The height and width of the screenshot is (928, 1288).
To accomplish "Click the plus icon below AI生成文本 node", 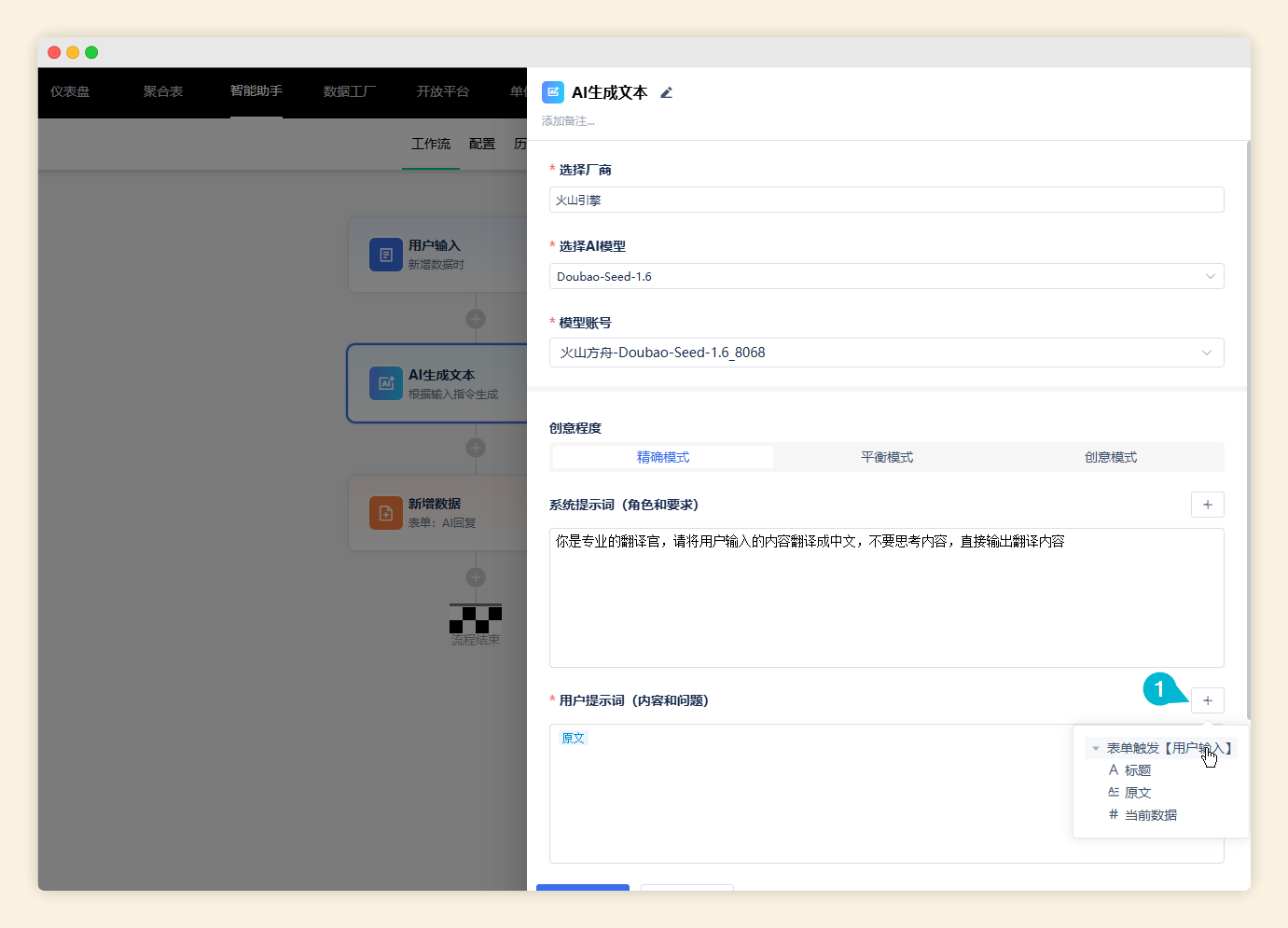I will [x=475, y=448].
